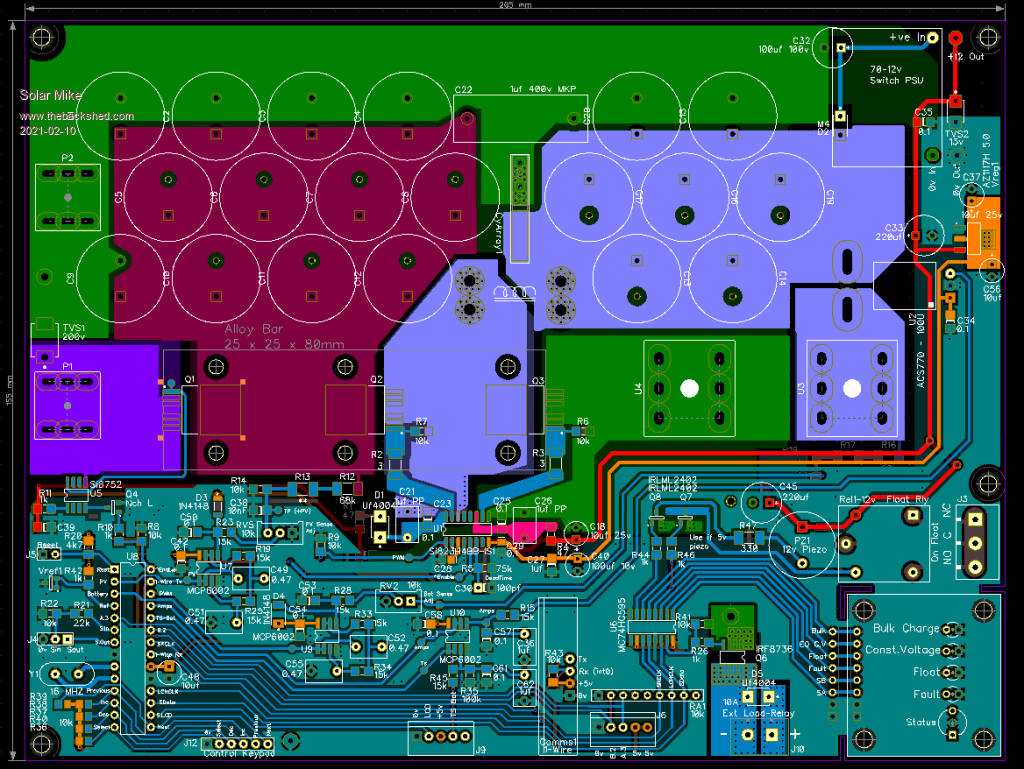
Task: Click the P1 connector on purple copper
Action: click(x=67, y=406)
